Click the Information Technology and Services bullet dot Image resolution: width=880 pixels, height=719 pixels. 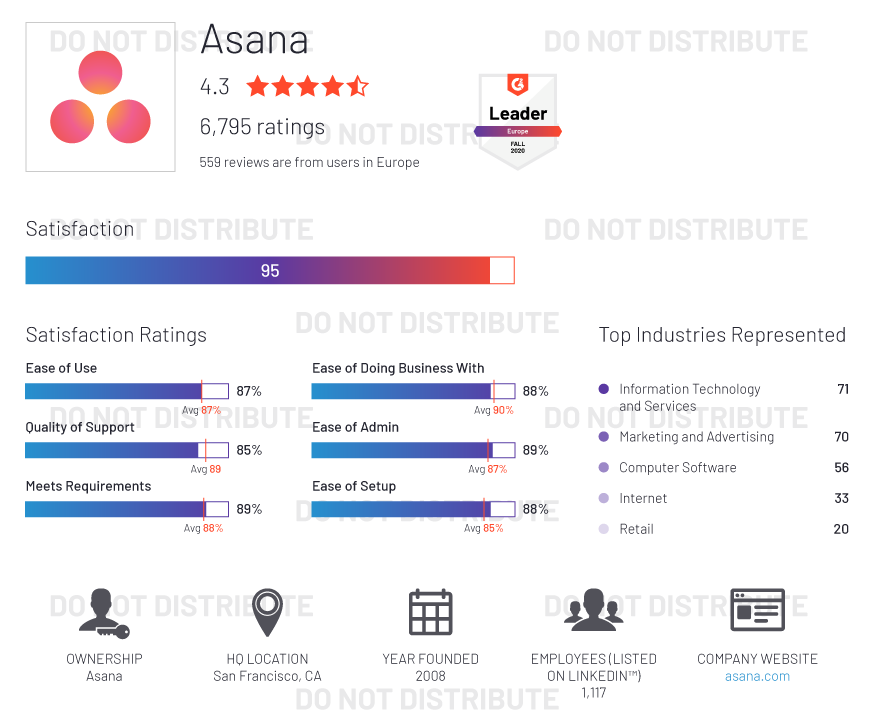pyautogui.click(x=603, y=389)
